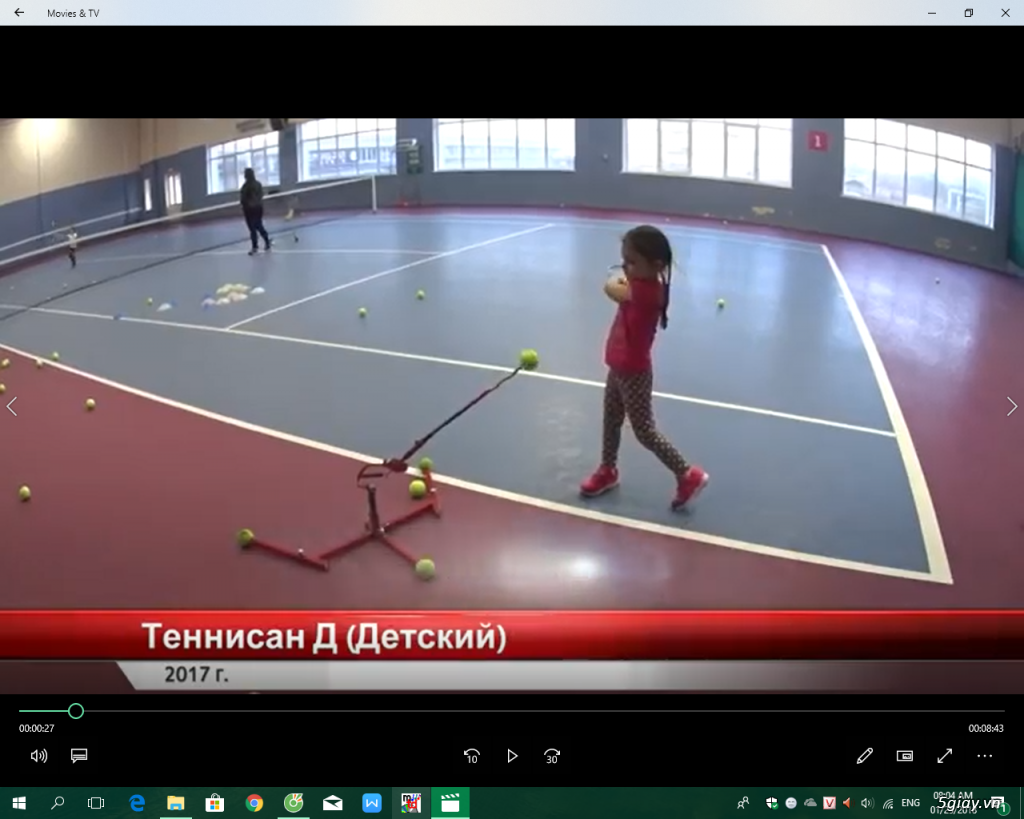Open Windows Defender tray icon

[772, 803]
